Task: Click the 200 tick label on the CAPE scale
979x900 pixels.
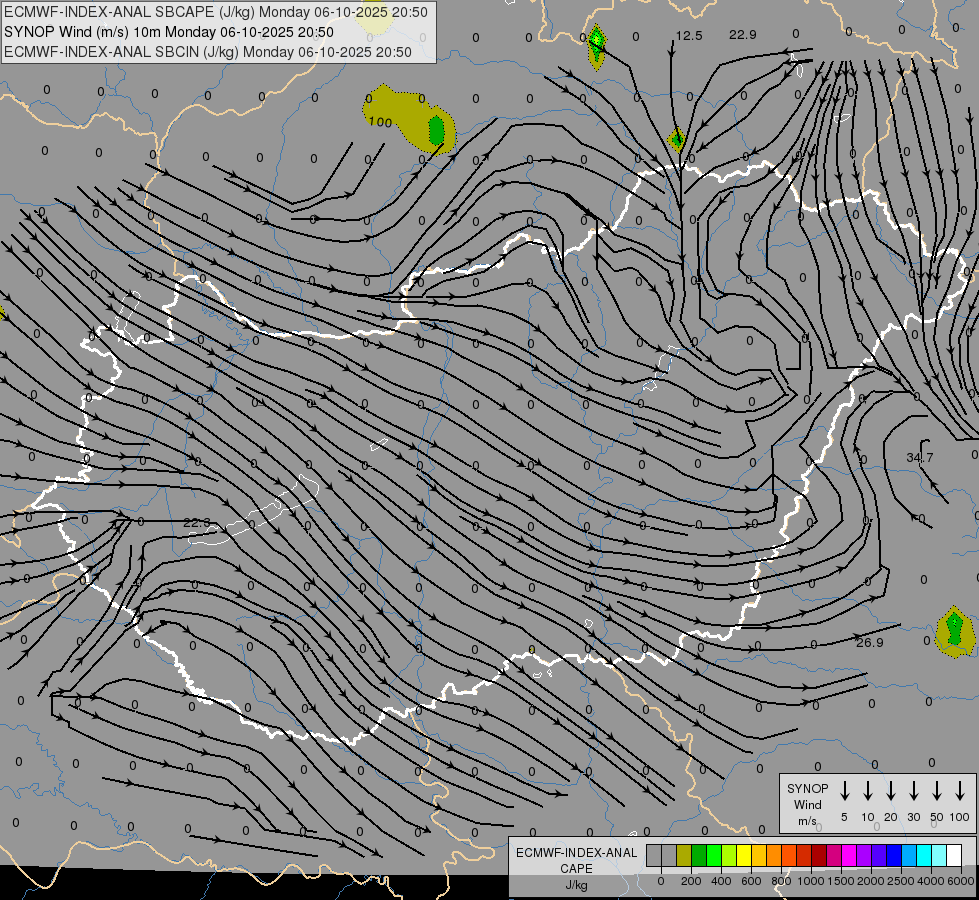Action: [691, 881]
